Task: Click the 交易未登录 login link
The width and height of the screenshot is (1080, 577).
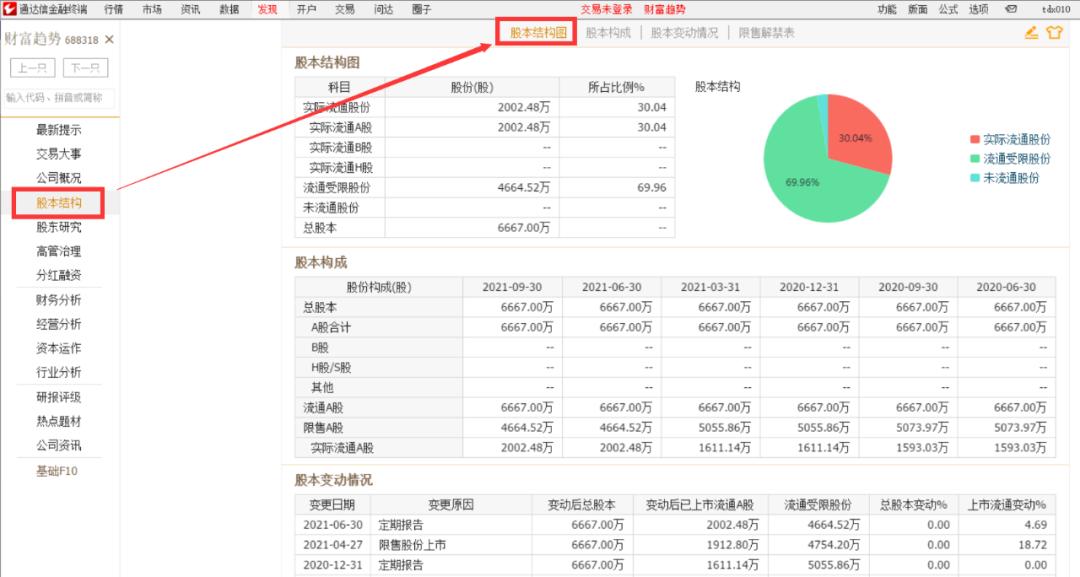Action: pos(608,8)
